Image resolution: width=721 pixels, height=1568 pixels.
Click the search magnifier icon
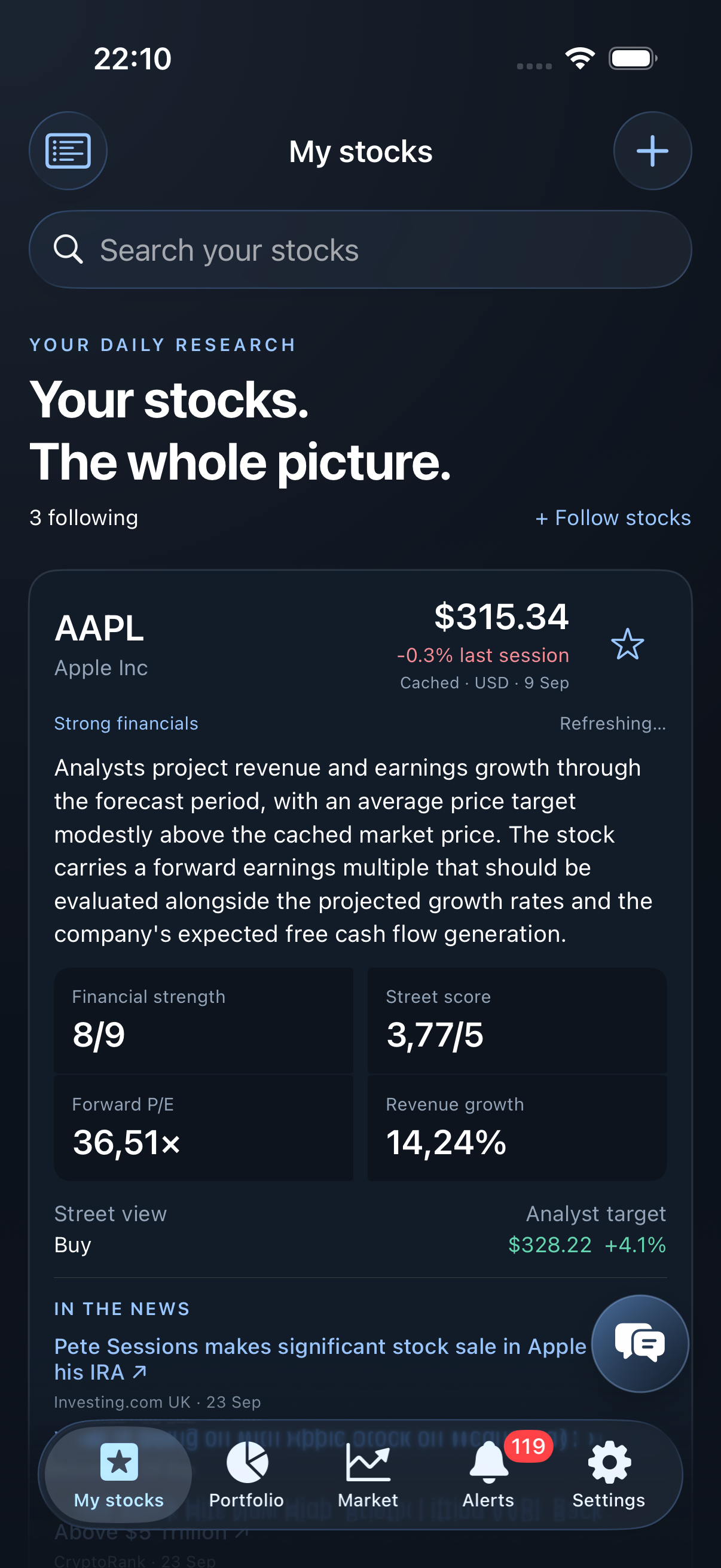(68, 249)
